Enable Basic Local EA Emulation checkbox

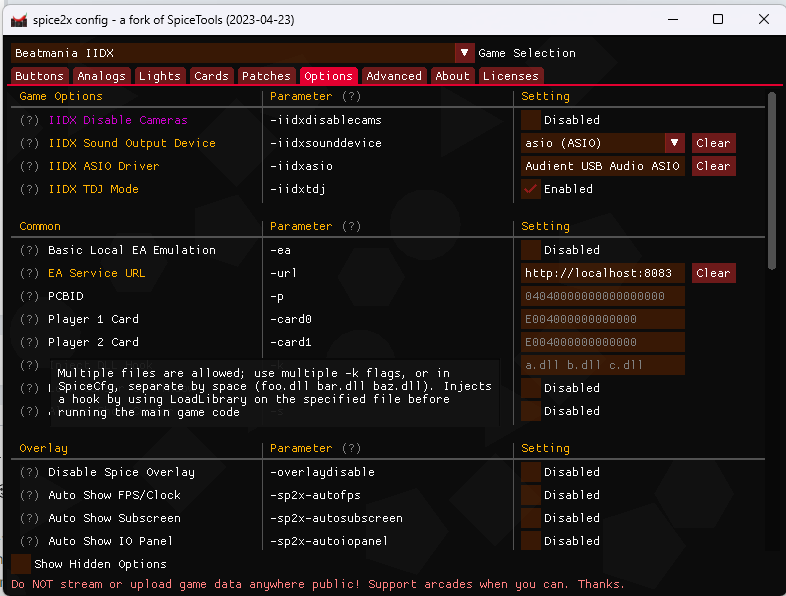(531, 250)
